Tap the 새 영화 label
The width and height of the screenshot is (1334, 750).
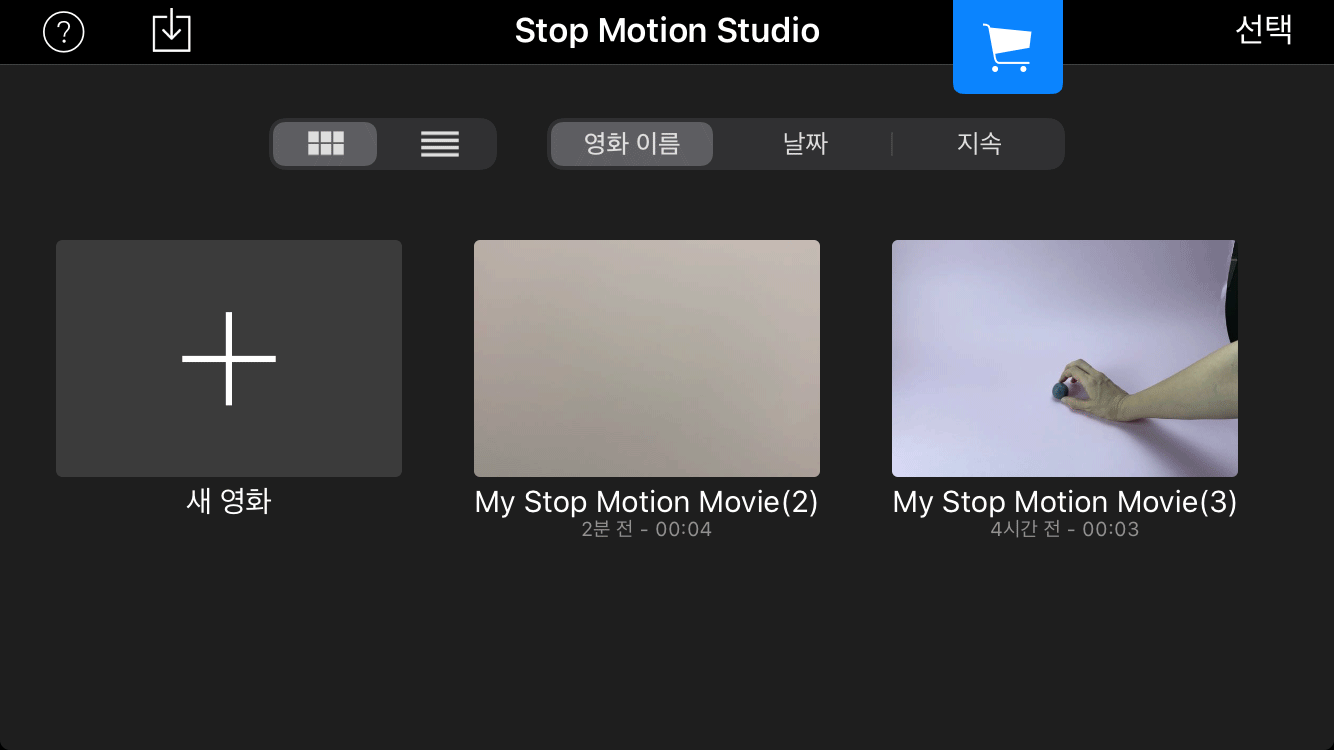pos(229,501)
